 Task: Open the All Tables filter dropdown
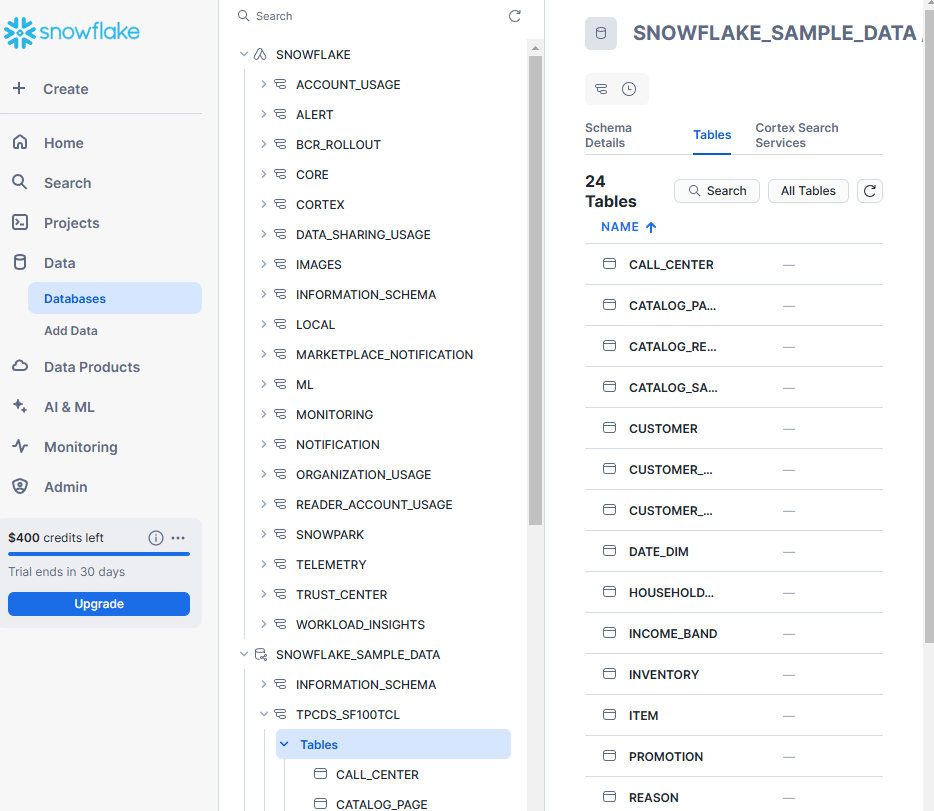pyautogui.click(x=808, y=191)
